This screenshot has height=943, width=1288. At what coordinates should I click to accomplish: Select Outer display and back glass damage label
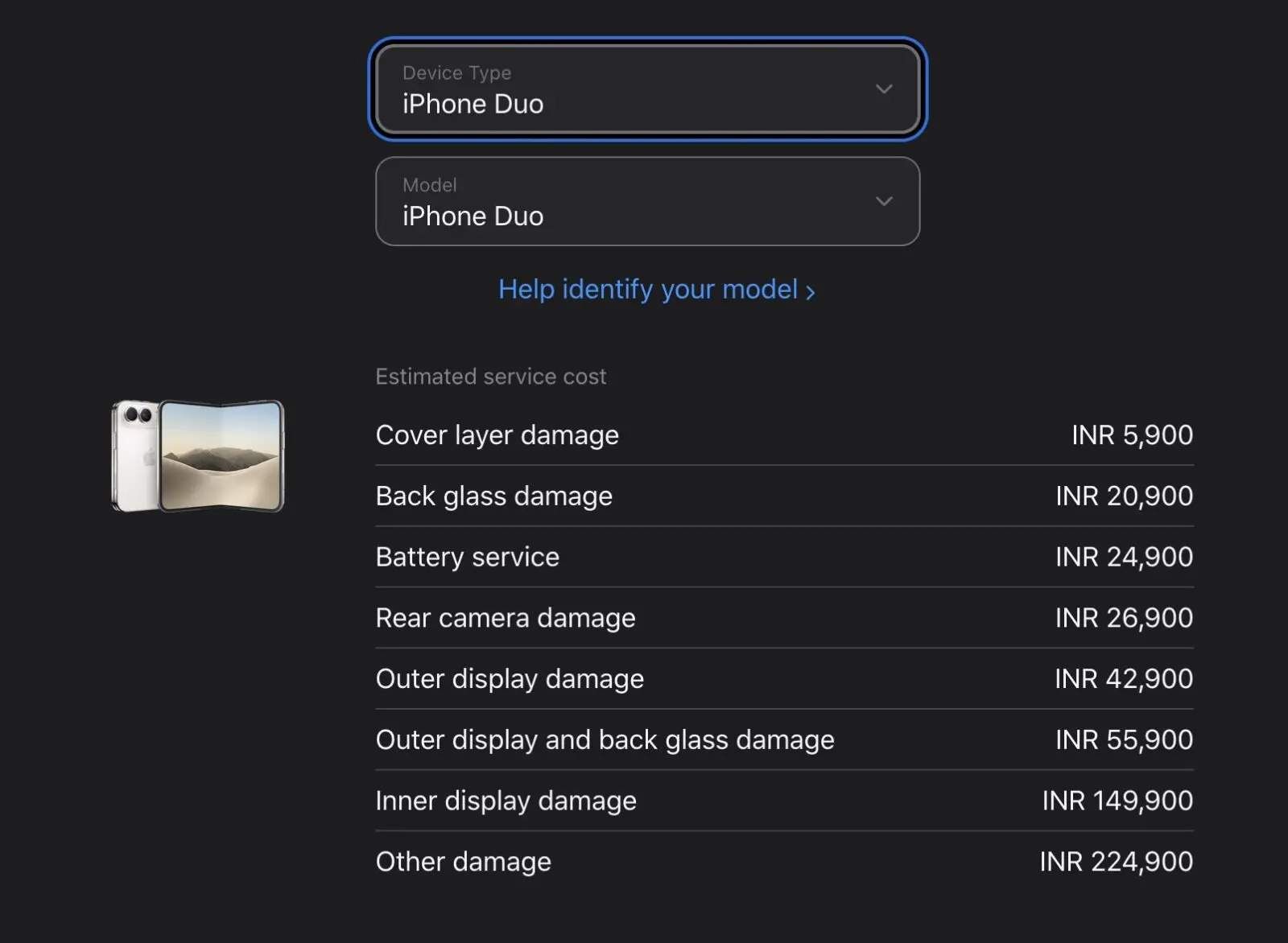point(605,740)
